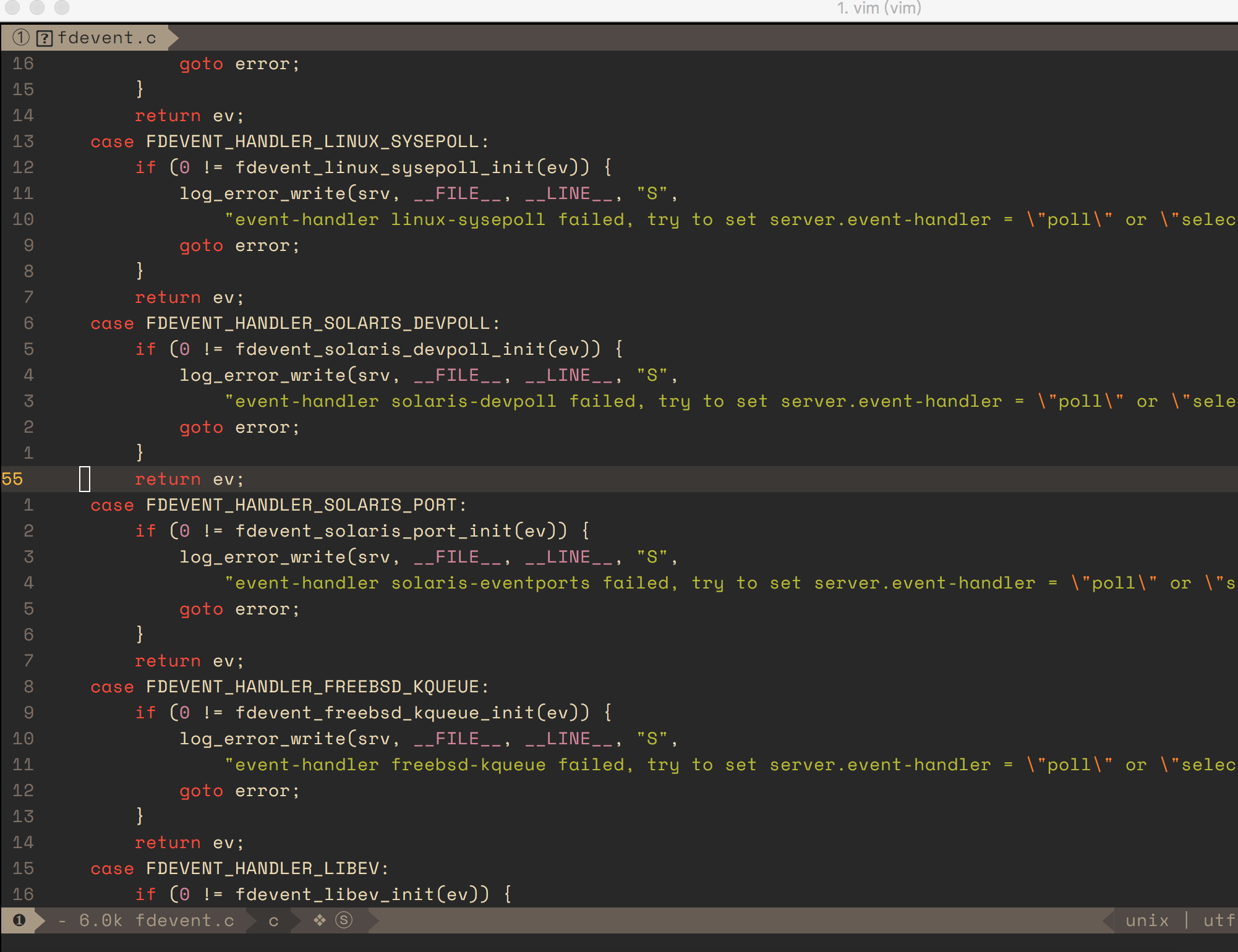This screenshot has height=952, width=1238.
Task: Click the buffer number 1 status icon
Action: [19, 920]
